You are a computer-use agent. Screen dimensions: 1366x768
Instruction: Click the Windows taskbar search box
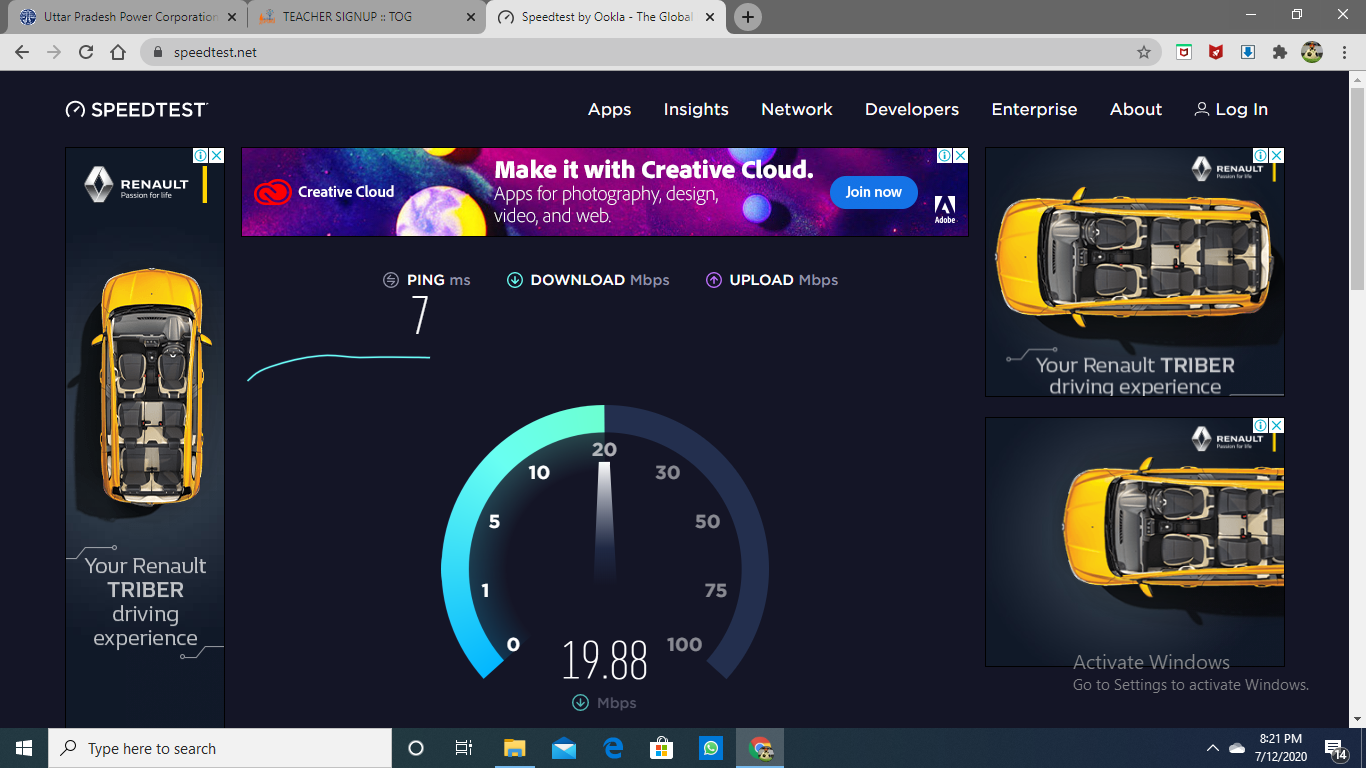click(220, 748)
